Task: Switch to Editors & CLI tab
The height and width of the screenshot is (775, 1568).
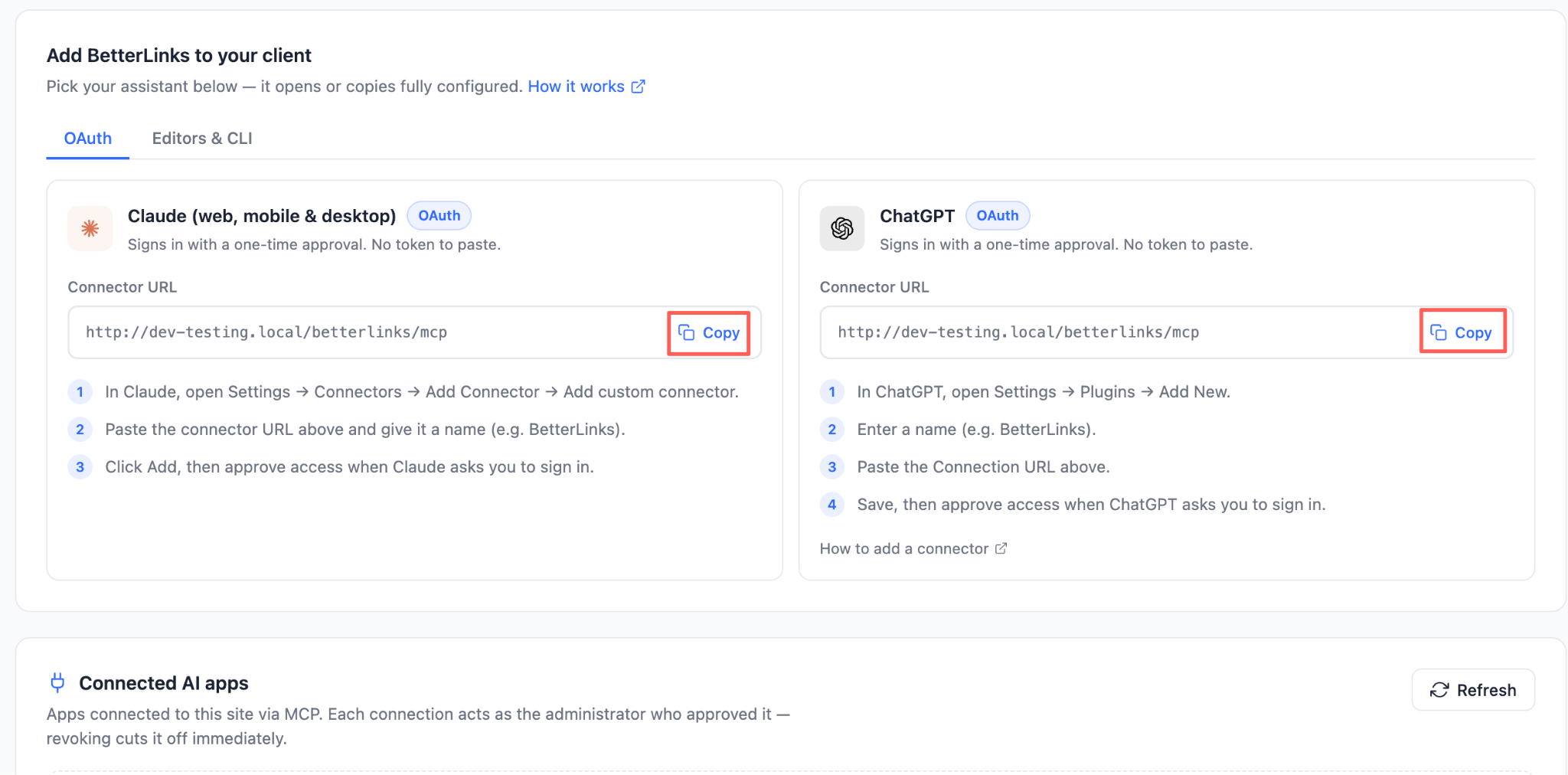Action: click(202, 139)
